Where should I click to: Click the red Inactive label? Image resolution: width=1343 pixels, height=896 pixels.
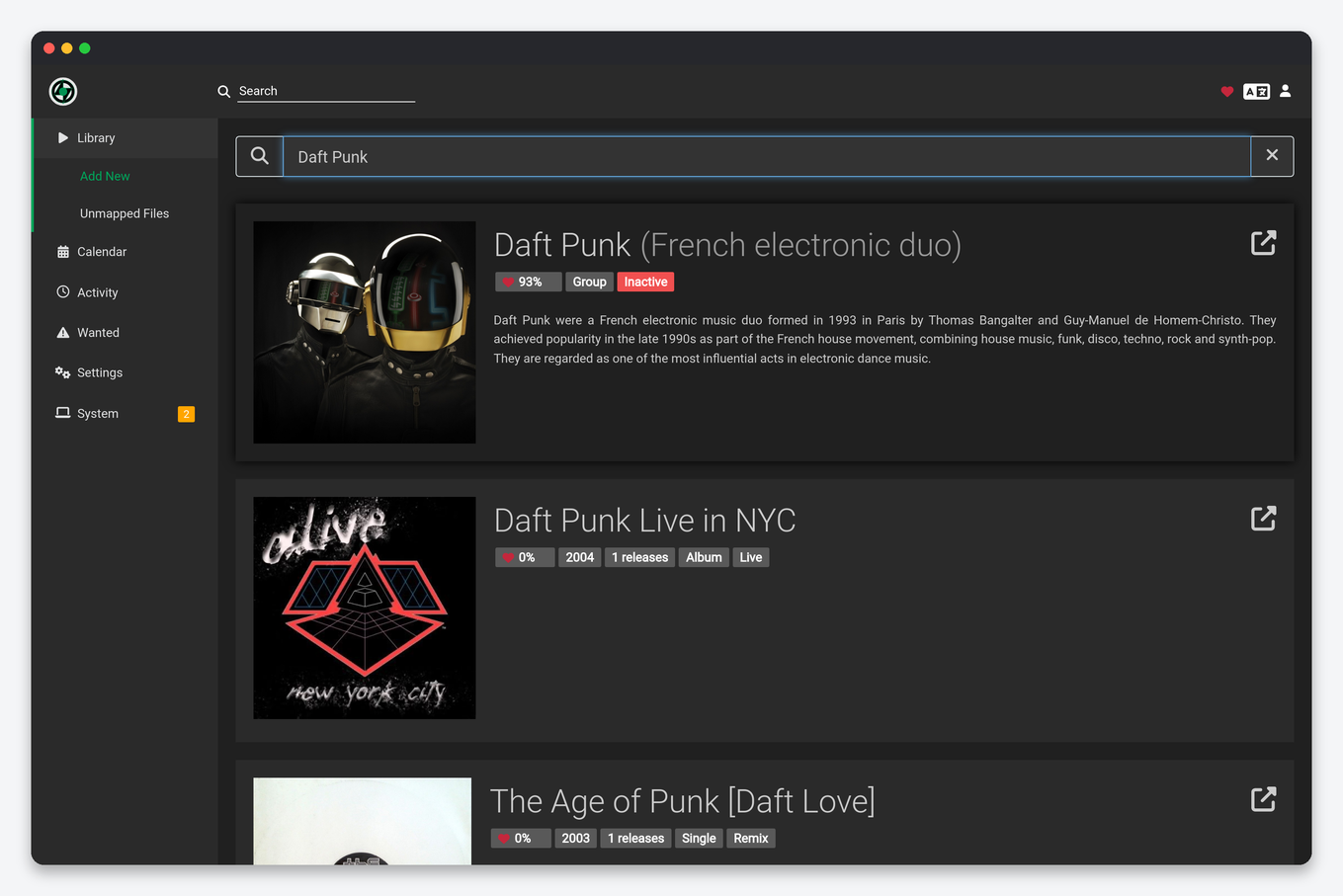click(x=645, y=282)
